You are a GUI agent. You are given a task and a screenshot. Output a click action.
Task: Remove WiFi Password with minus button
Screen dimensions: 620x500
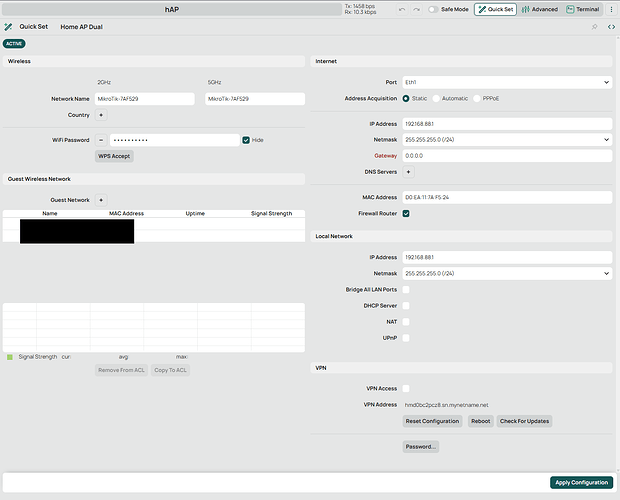tap(101, 140)
